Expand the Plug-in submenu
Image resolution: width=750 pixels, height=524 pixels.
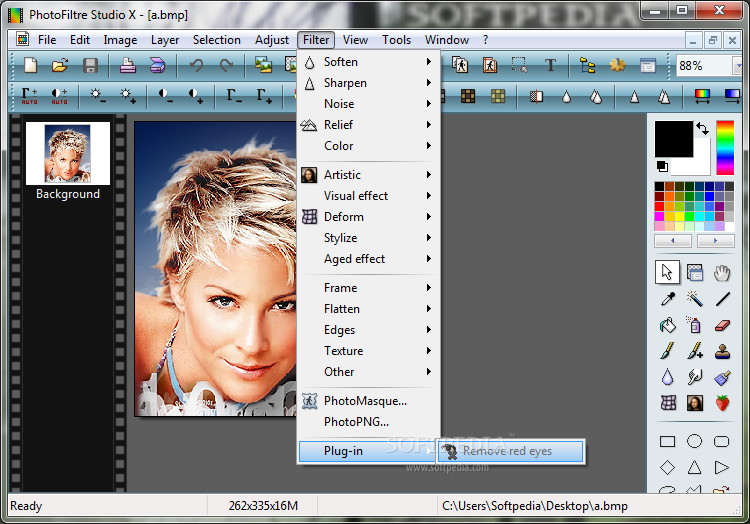point(367,451)
